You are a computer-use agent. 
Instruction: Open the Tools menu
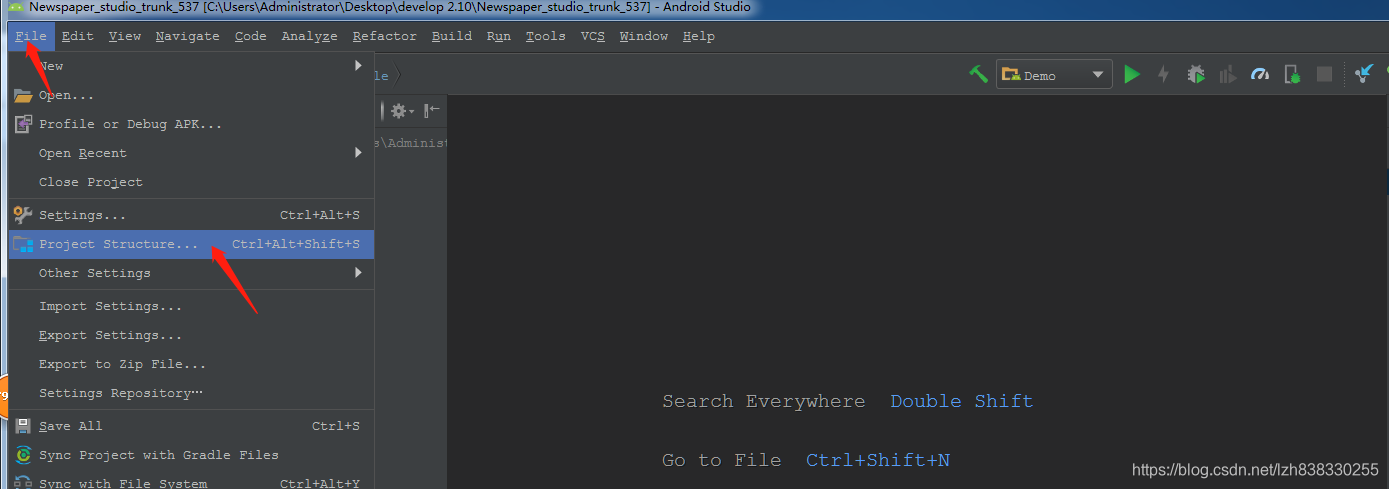pos(545,36)
